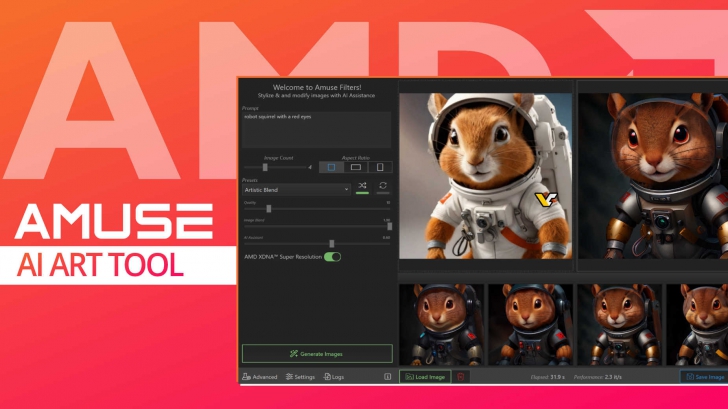The width and height of the screenshot is (728, 409).
Task: Click the 'Performance: 2.3 it/s' status text
Action: click(x=598, y=377)
